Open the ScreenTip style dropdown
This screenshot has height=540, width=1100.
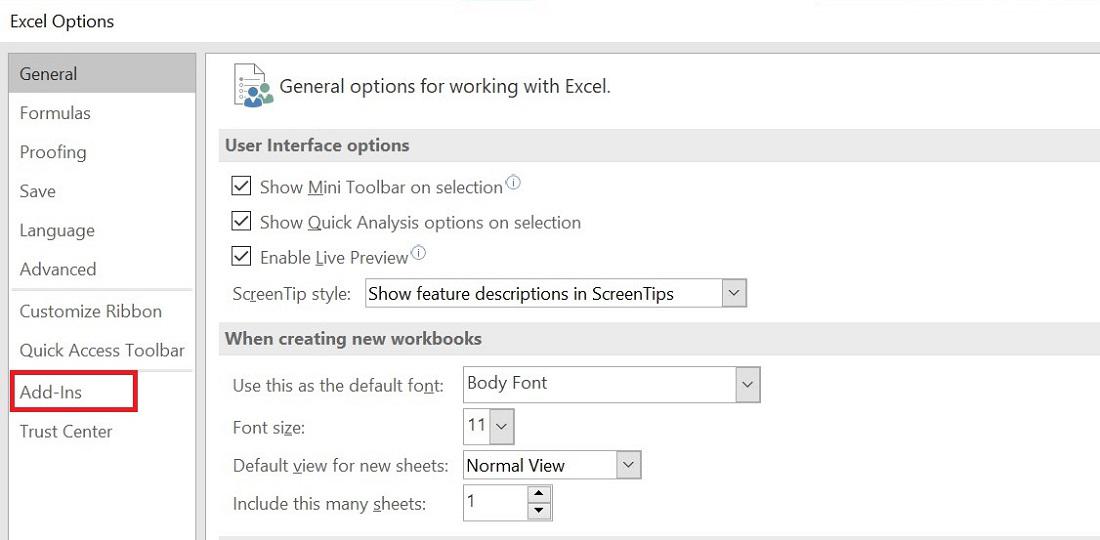point(735,293)
